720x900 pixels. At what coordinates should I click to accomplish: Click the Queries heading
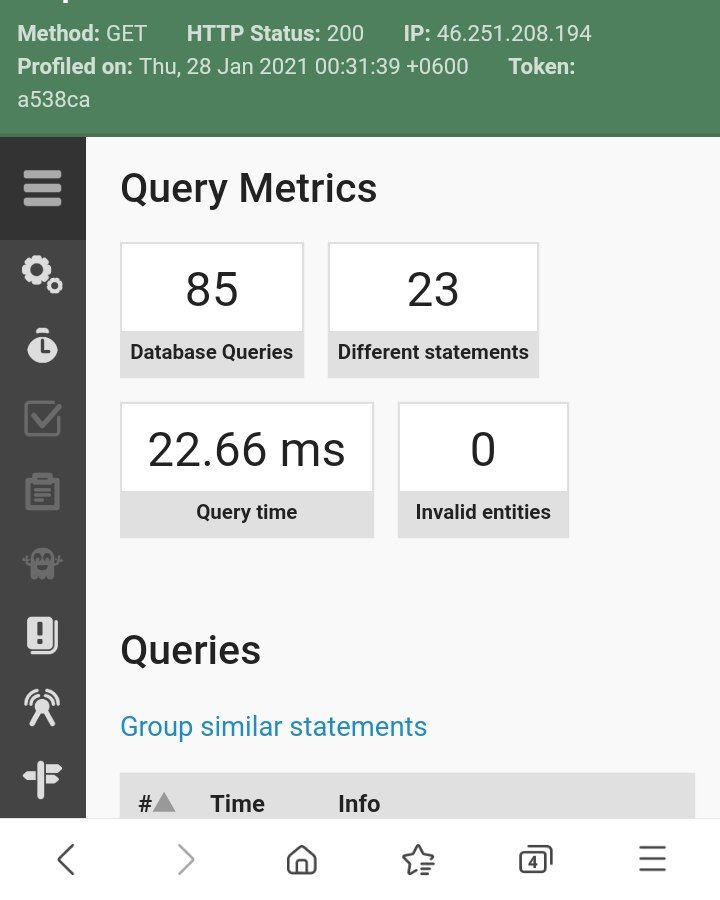[x=191, y=651]
